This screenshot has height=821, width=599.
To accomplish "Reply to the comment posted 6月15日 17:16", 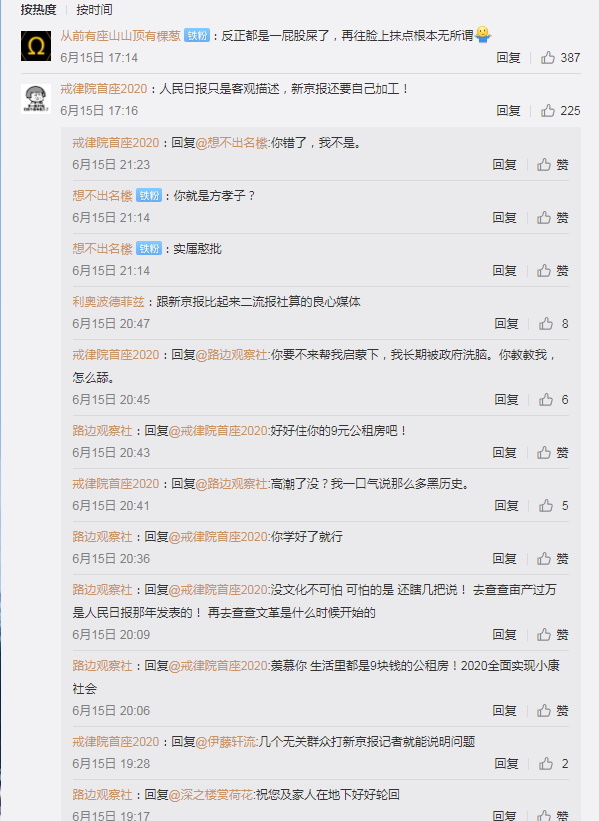I will [508, 110].
